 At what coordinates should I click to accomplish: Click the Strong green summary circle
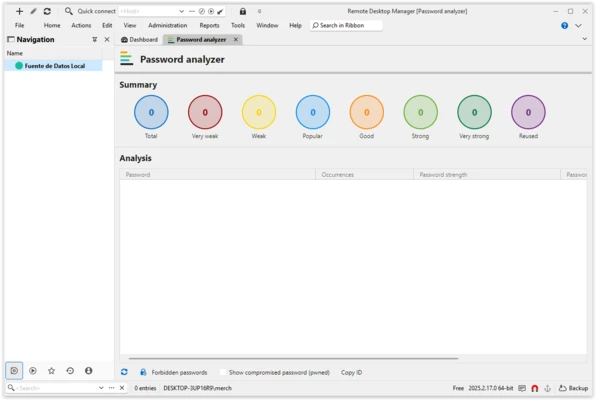click(x=420, y=112)
